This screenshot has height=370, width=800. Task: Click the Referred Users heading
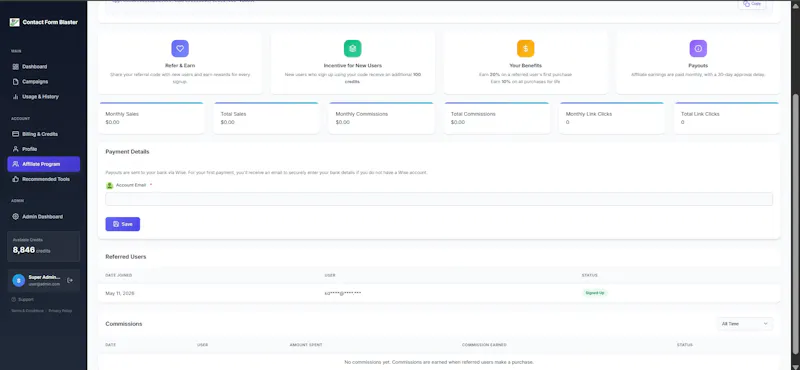(126, 257)
